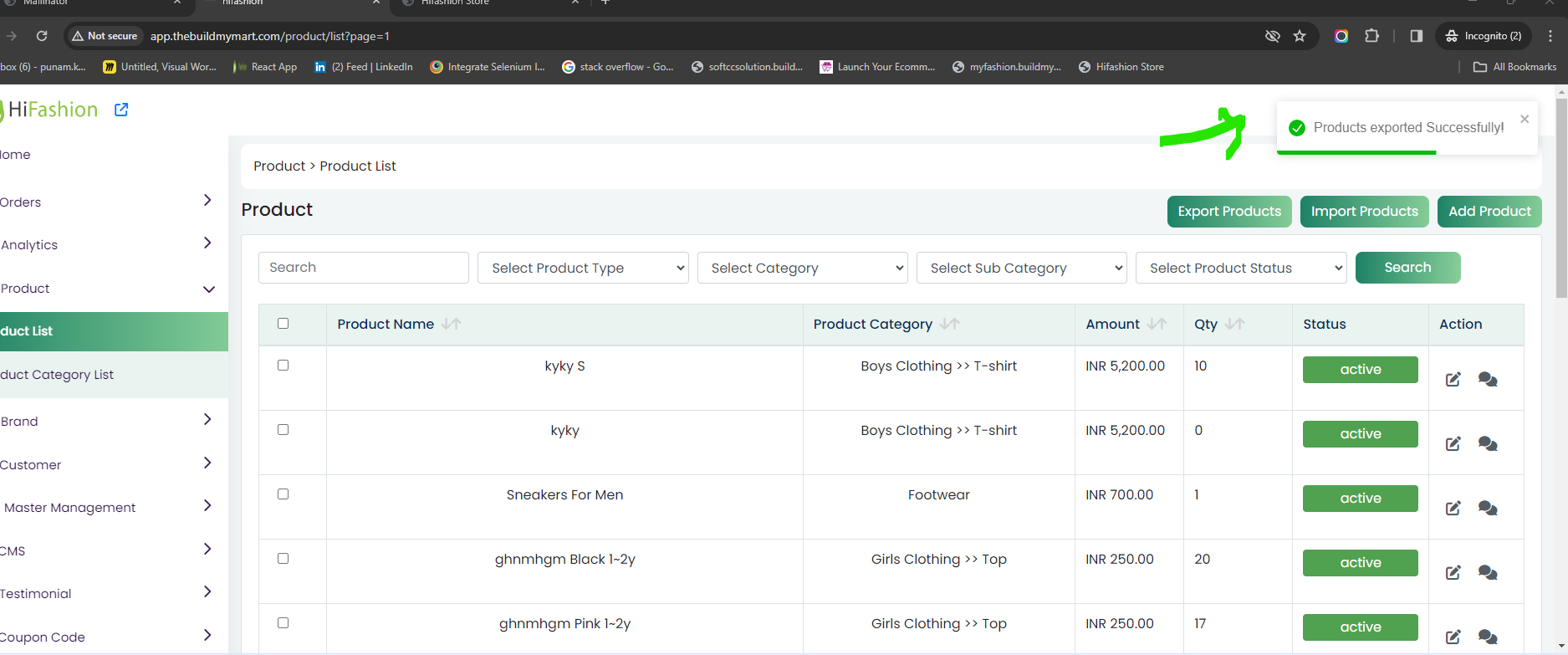
Task: Open comments for Sneakers For Men
Action: click(x=1488, y=509)
